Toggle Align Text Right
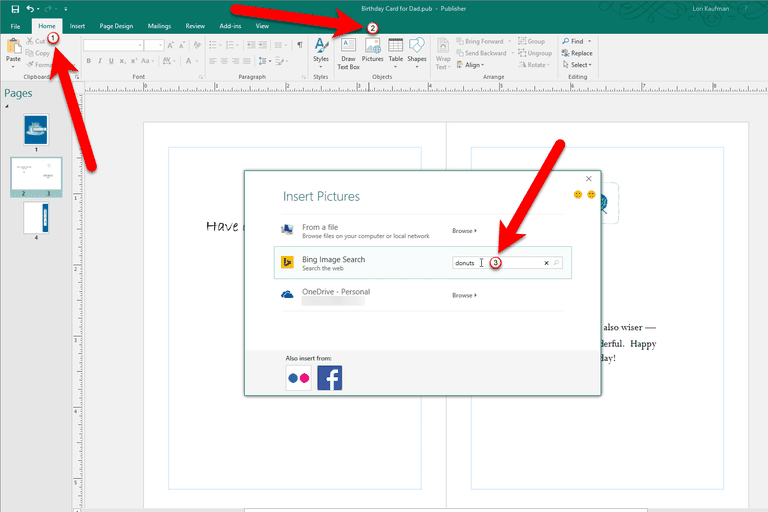Screen dimensions: 768x512 click(x=235, y=61)
